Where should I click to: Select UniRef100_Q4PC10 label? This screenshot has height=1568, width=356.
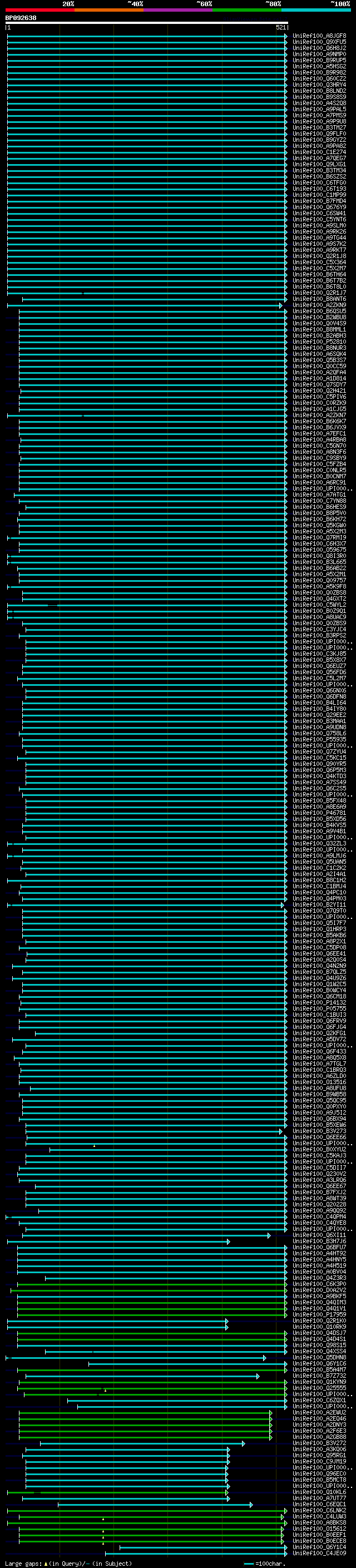[x=319, y=892]
